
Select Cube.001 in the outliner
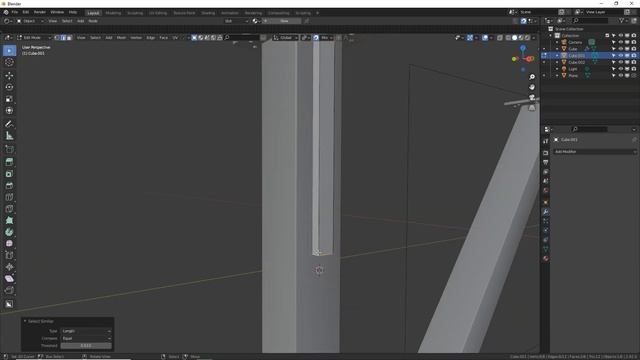pos(576,56)
